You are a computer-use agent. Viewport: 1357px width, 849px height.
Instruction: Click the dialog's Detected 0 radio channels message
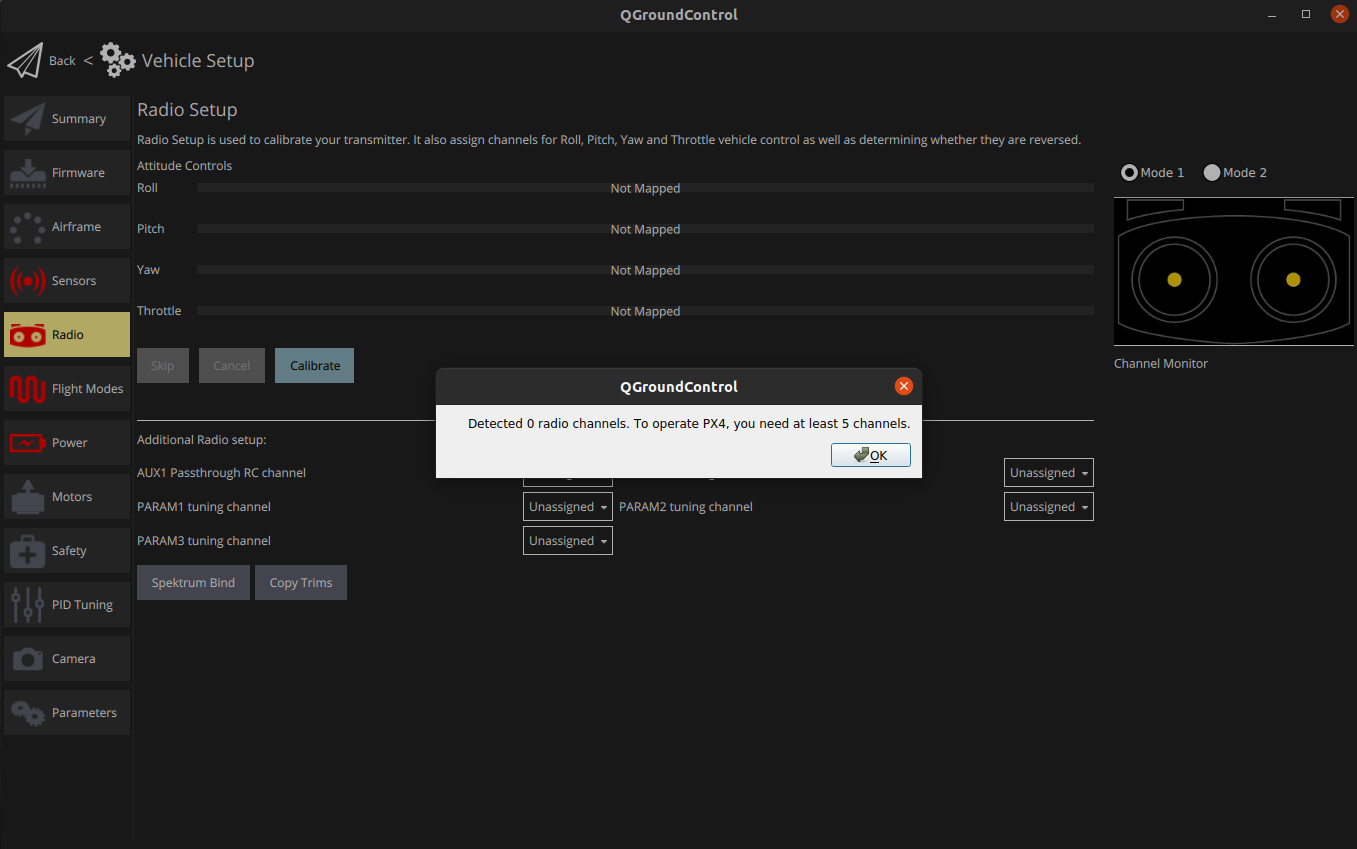689,424
